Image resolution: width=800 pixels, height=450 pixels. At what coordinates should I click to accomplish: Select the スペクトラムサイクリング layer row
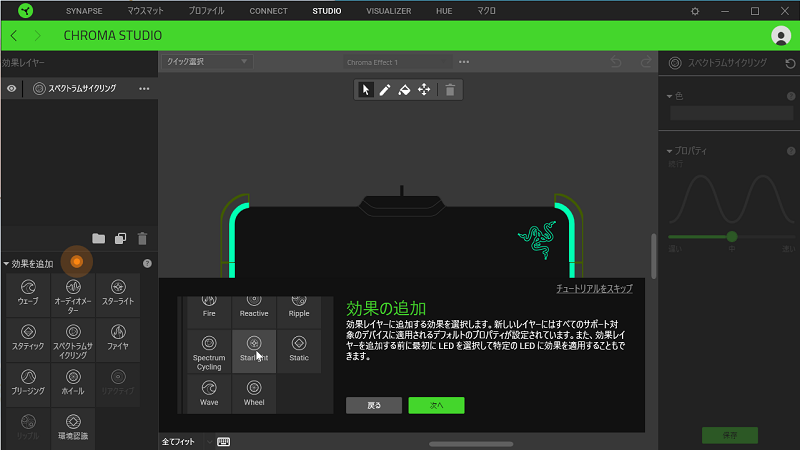coord(80,89)
